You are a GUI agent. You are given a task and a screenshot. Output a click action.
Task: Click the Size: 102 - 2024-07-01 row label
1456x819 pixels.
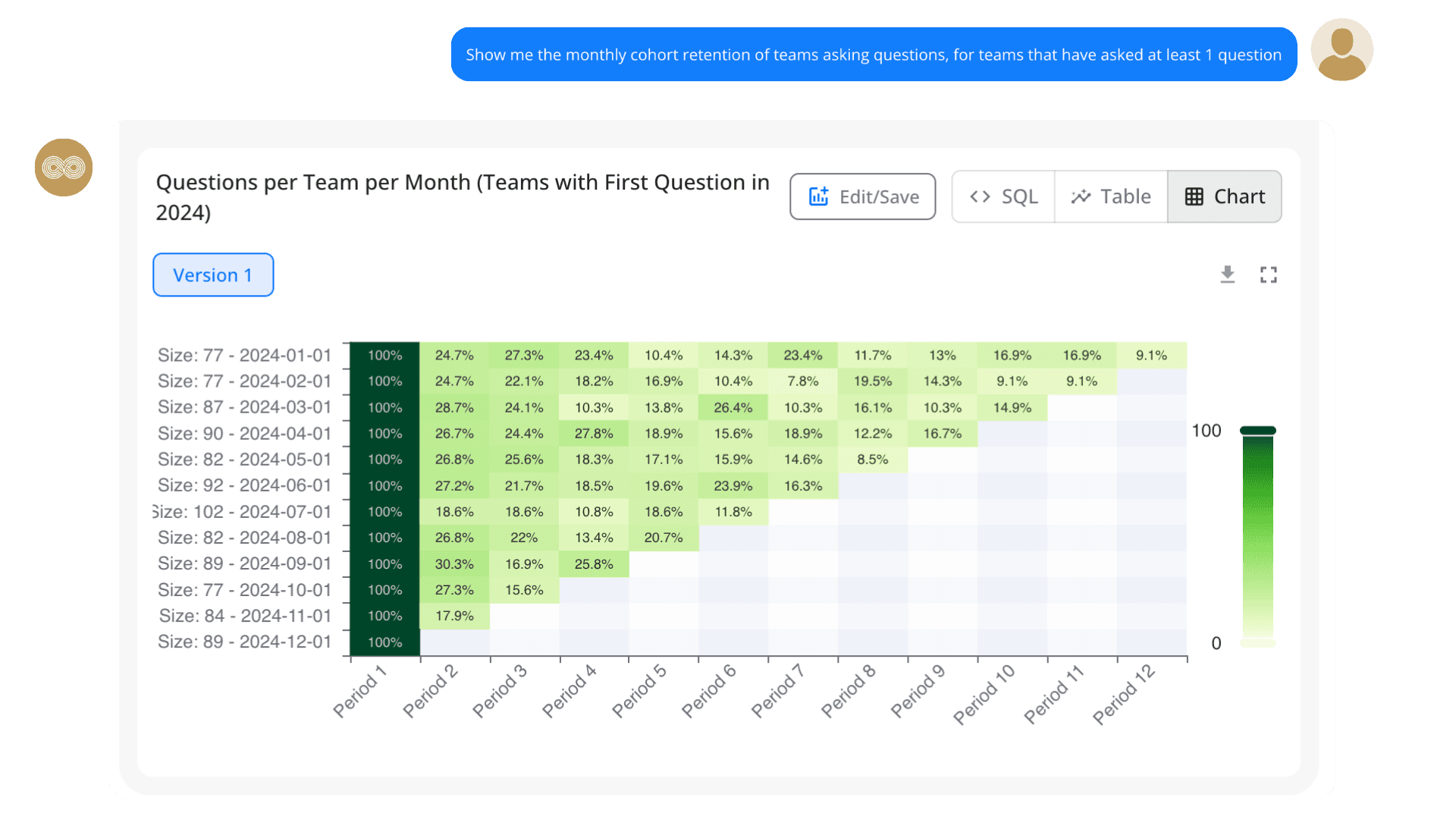(x=243, y=512)
